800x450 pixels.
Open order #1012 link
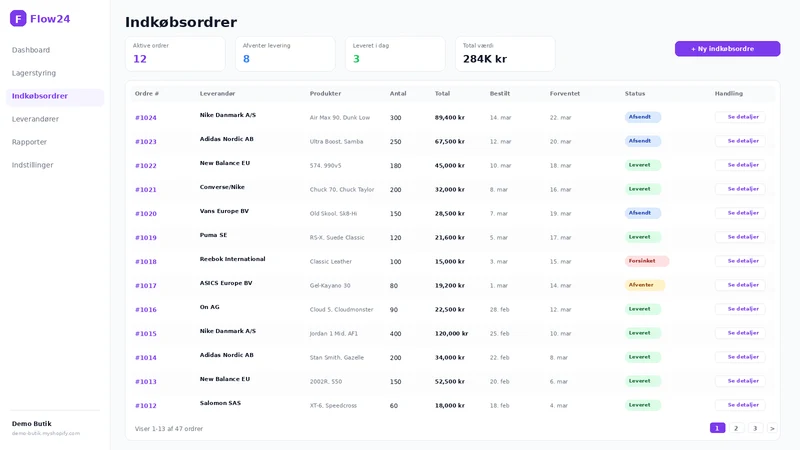(x=145, y=406)
